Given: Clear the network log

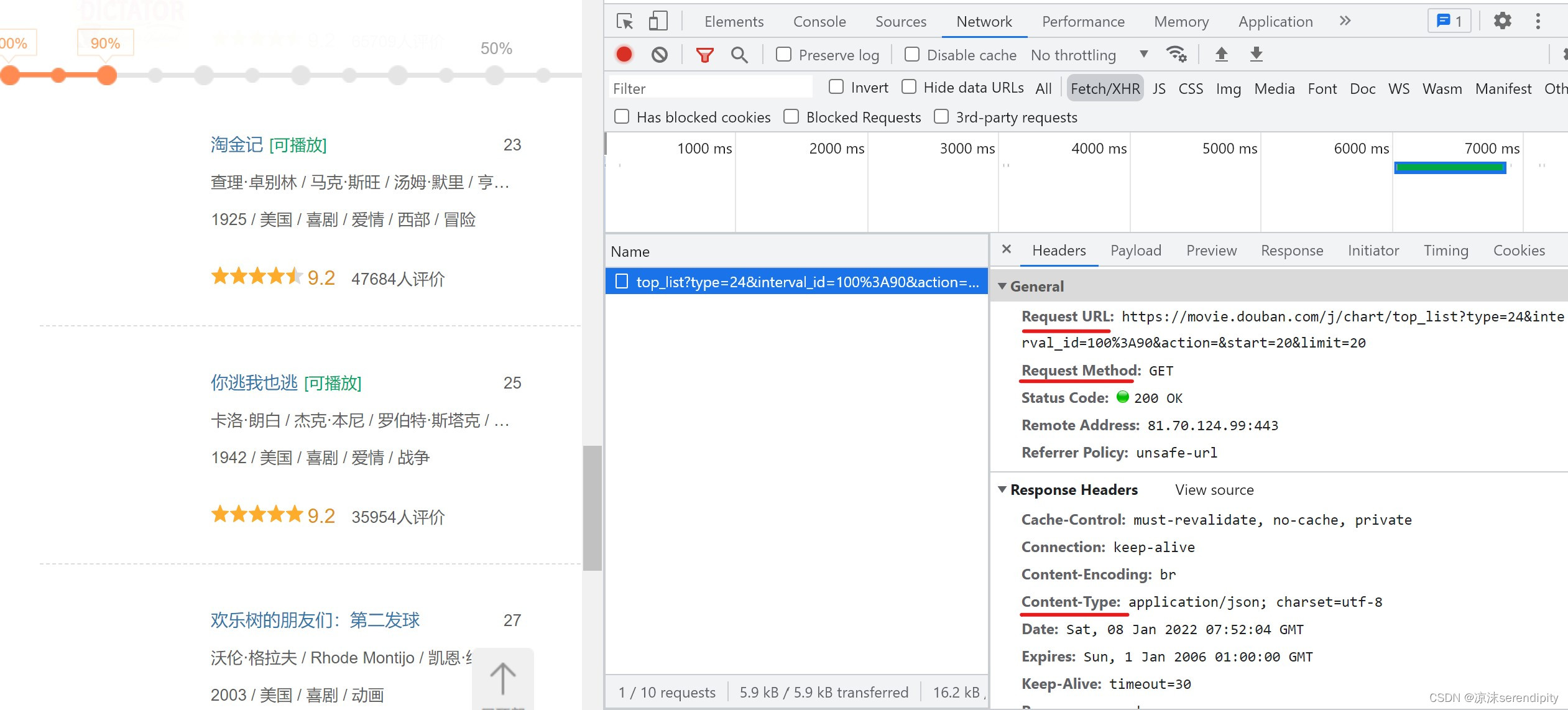Looking at the screenshot, I should (x=660, y=55).
